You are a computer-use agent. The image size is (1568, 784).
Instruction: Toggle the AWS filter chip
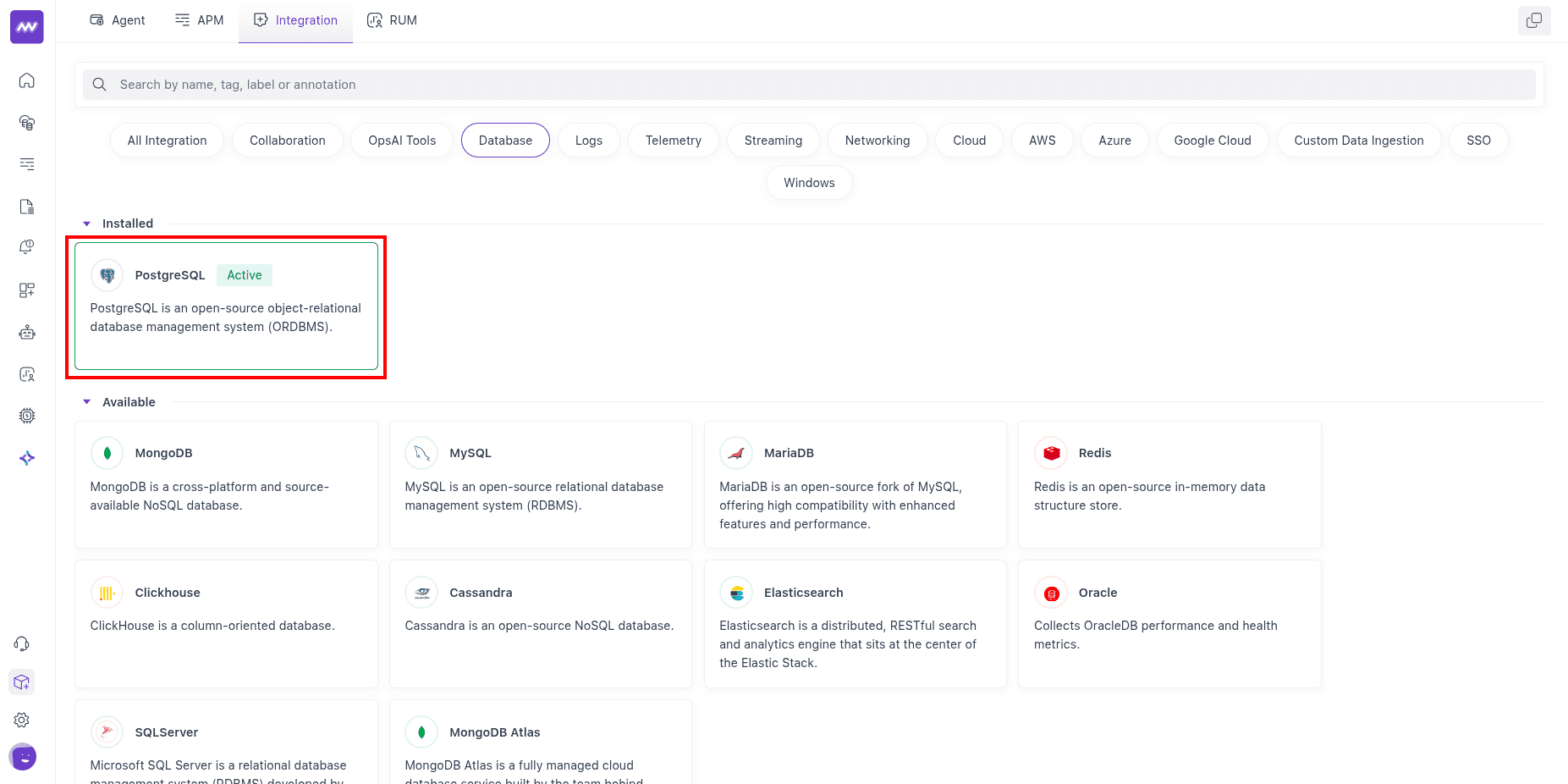1042,140
